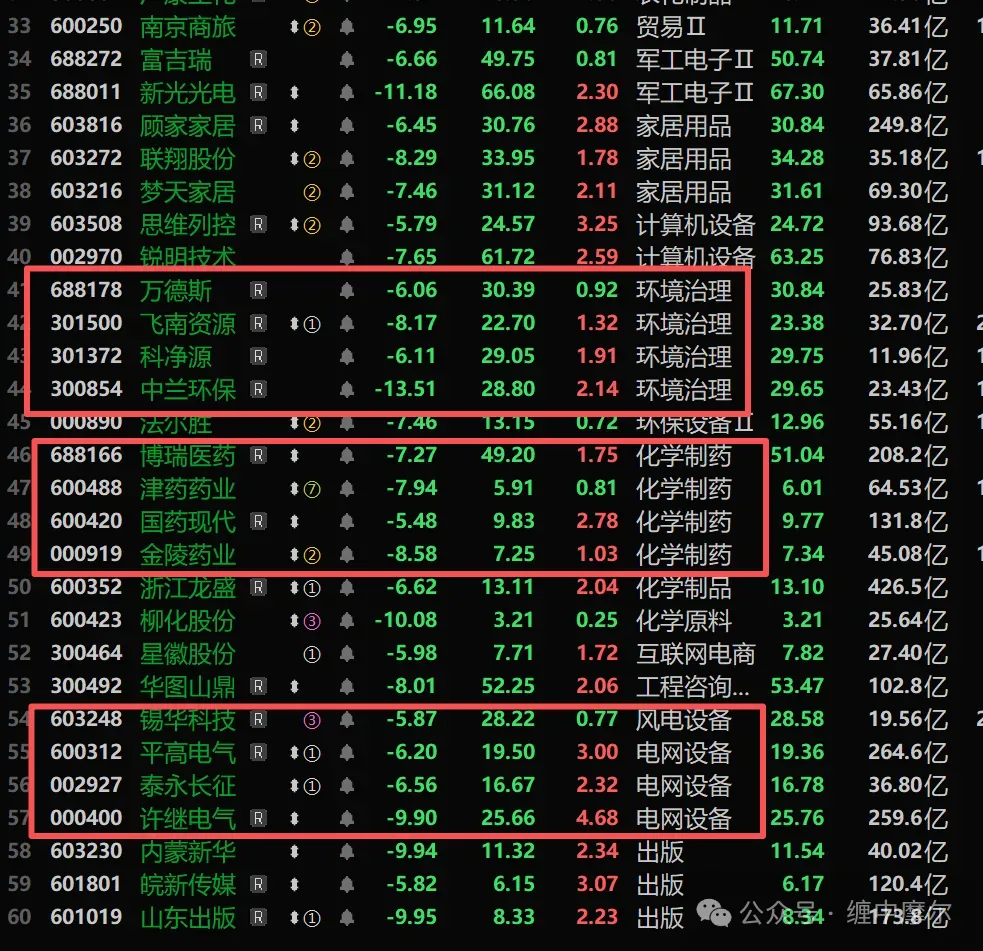
Task: Click the 计算机设备 sector for 思维列控
Action: tap(695, 225)
